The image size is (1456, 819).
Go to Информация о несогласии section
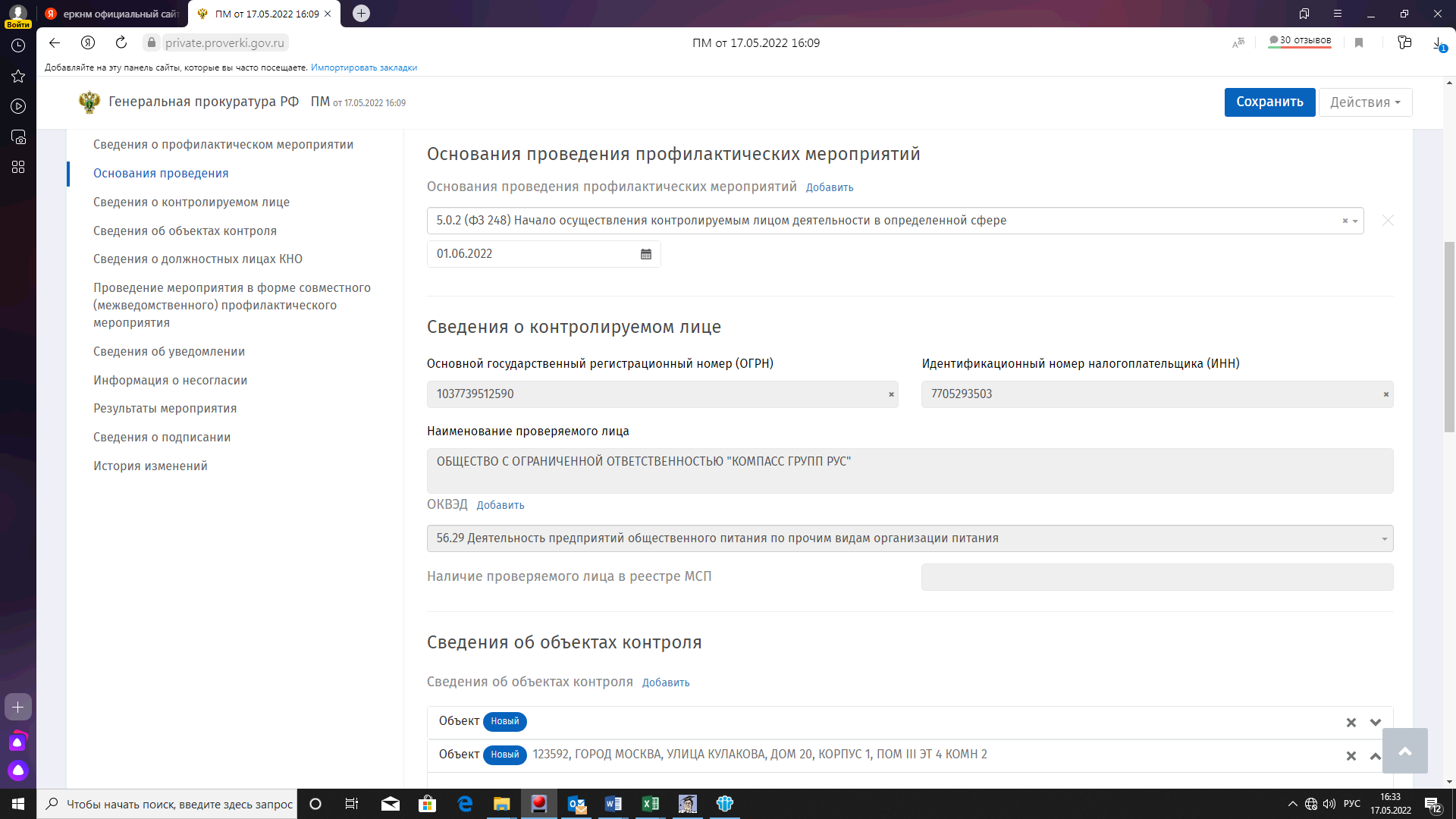pyautogui.click(x=170, y=381)
